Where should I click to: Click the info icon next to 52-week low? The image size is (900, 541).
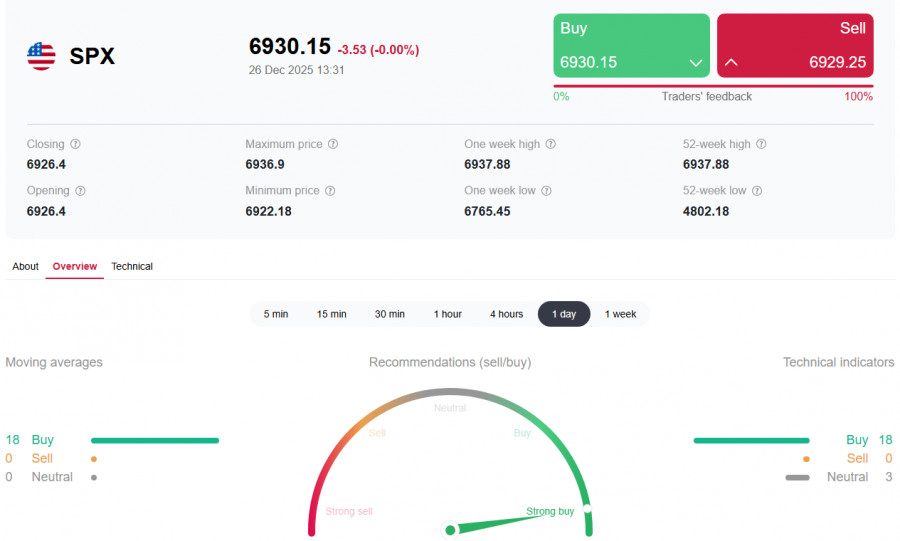pyautogui.click(x=757, y=191)
